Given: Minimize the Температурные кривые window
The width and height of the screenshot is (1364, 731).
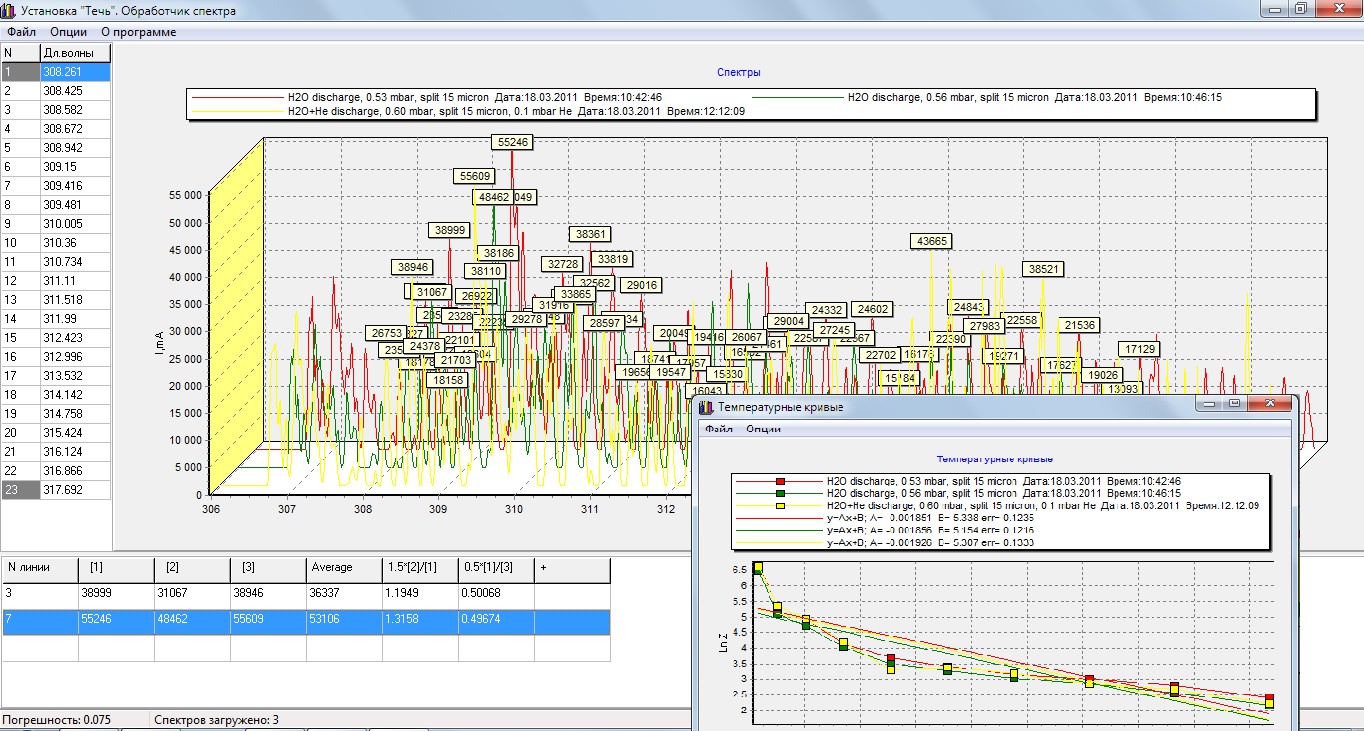Looking at the screenshot, I should pos(1210,403).
